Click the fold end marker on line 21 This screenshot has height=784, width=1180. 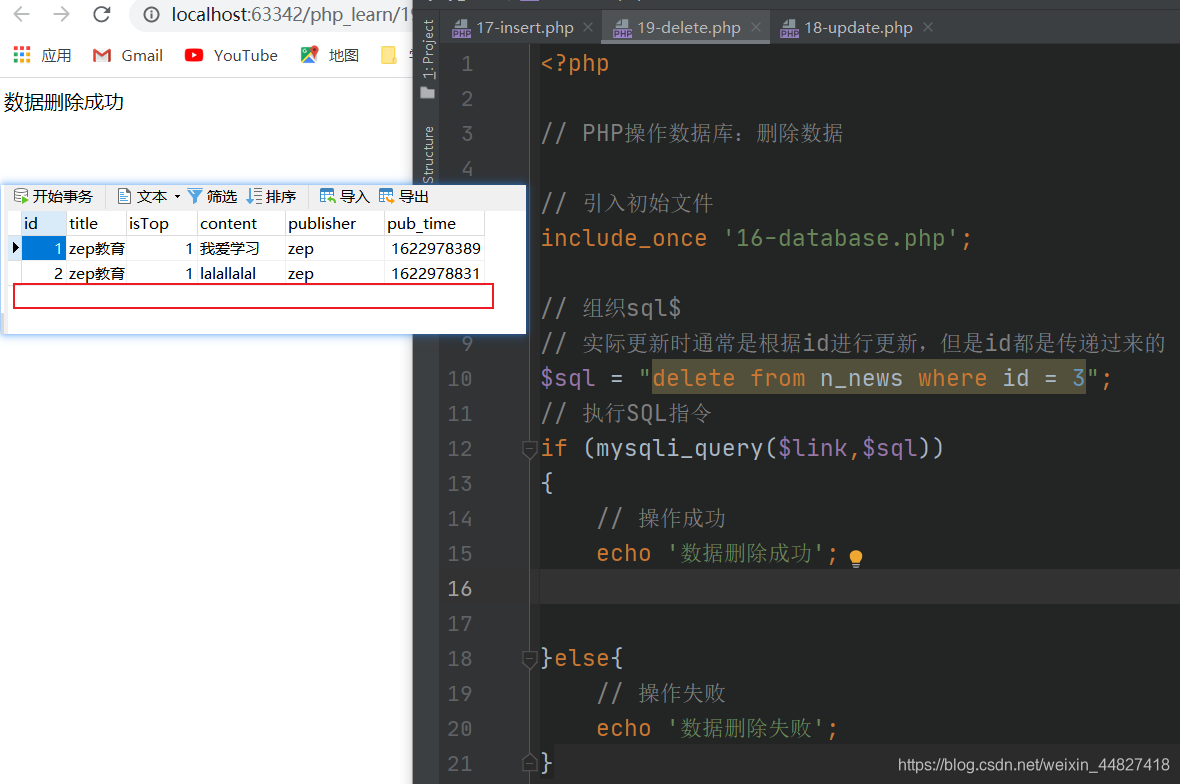(529, 763)
